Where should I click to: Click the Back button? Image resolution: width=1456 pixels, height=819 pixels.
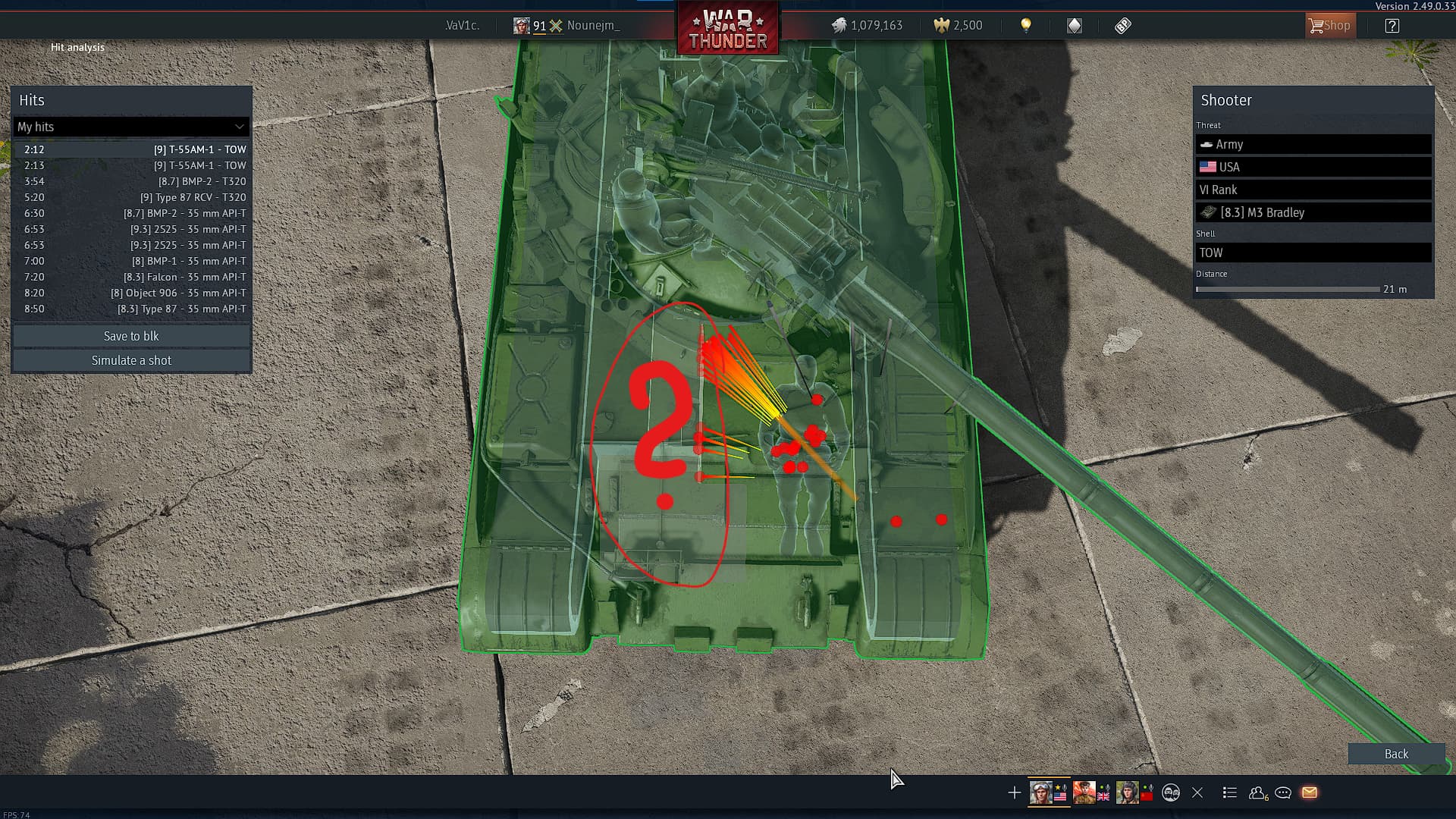(x=1395, y=754)
